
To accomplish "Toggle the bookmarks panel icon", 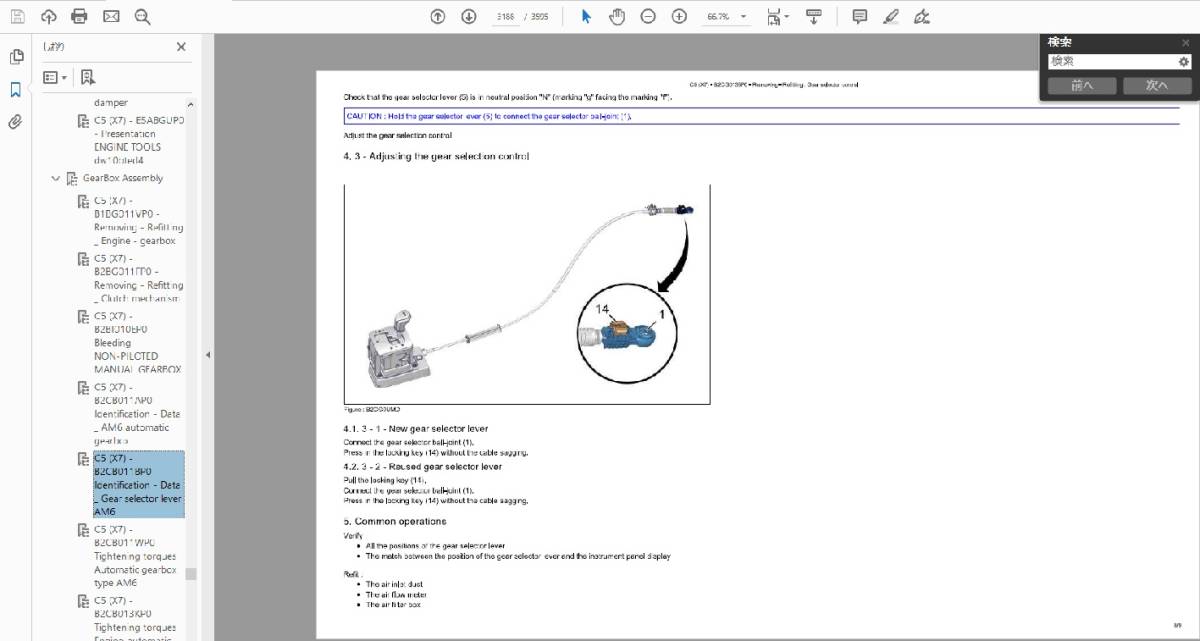I will [16, 90].
